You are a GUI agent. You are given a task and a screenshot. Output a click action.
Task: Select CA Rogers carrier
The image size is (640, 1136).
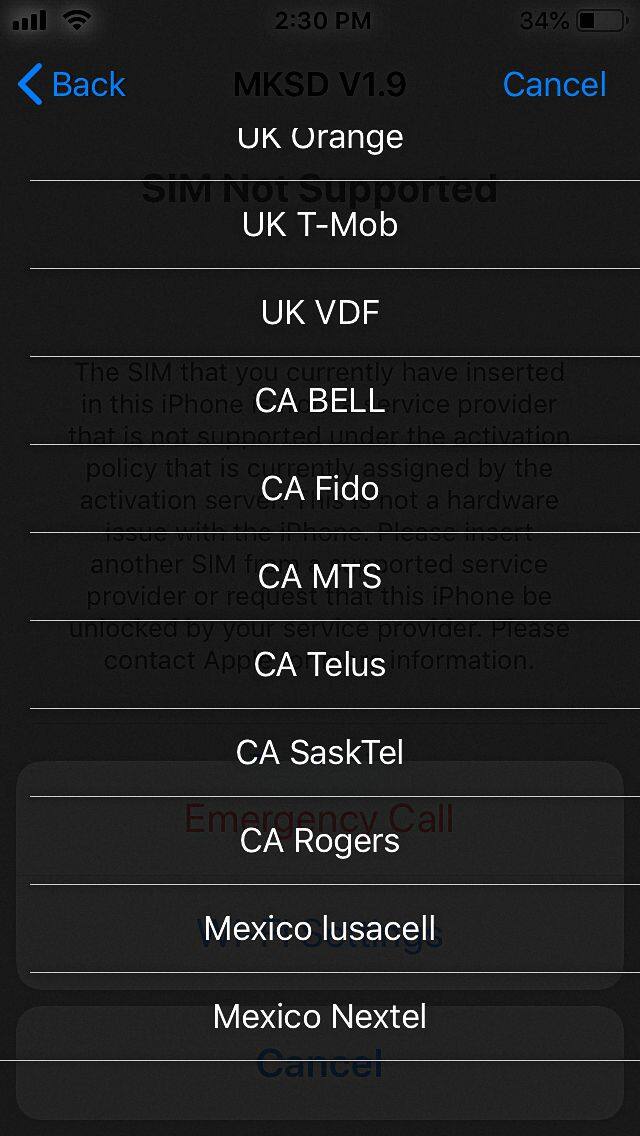(x=320, y=841)
